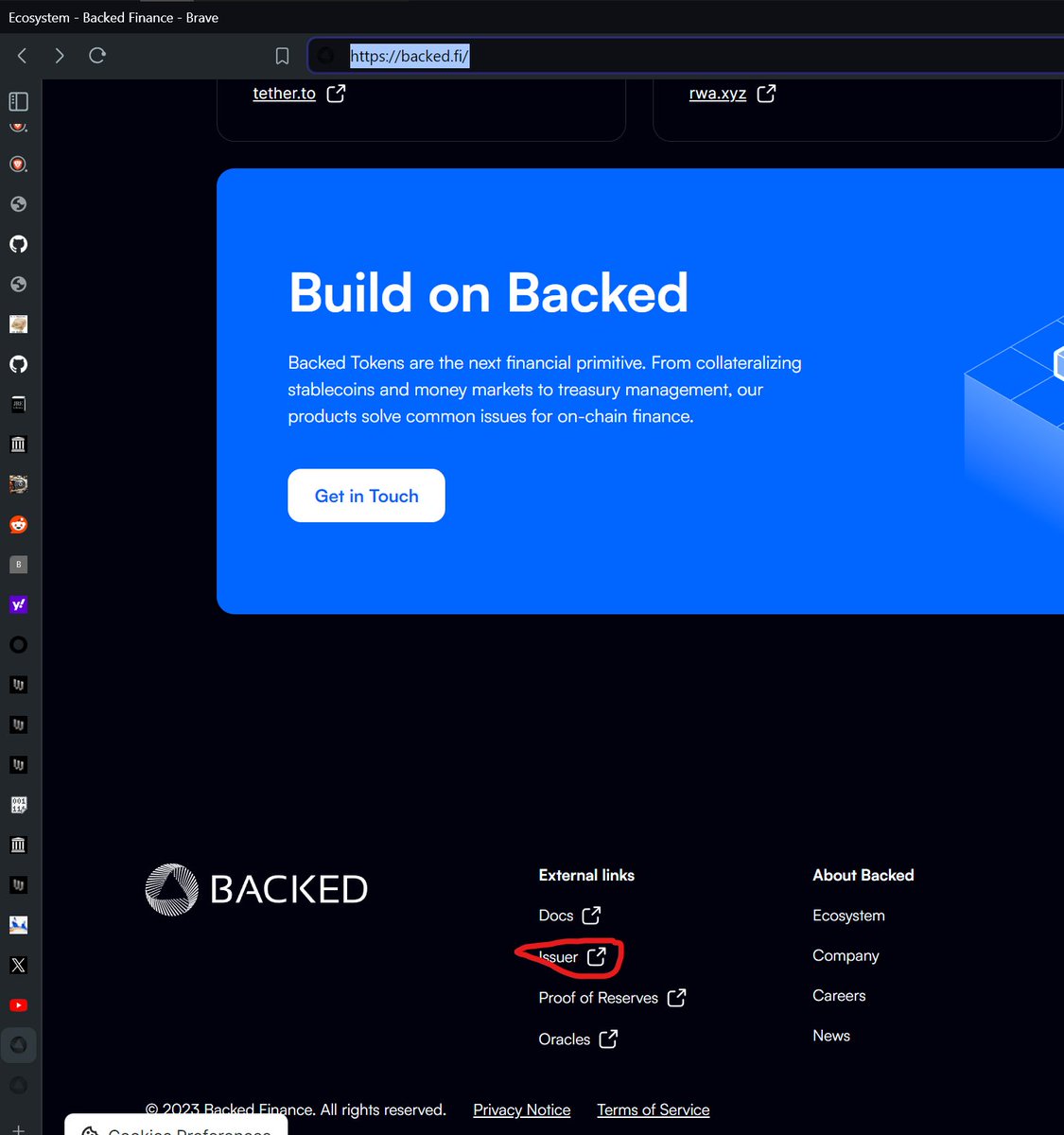Toggle the vertical tabs sidebar panel icon
Image resolution: width=1064 pixels, height=1135 pixels.
[18, 101]
